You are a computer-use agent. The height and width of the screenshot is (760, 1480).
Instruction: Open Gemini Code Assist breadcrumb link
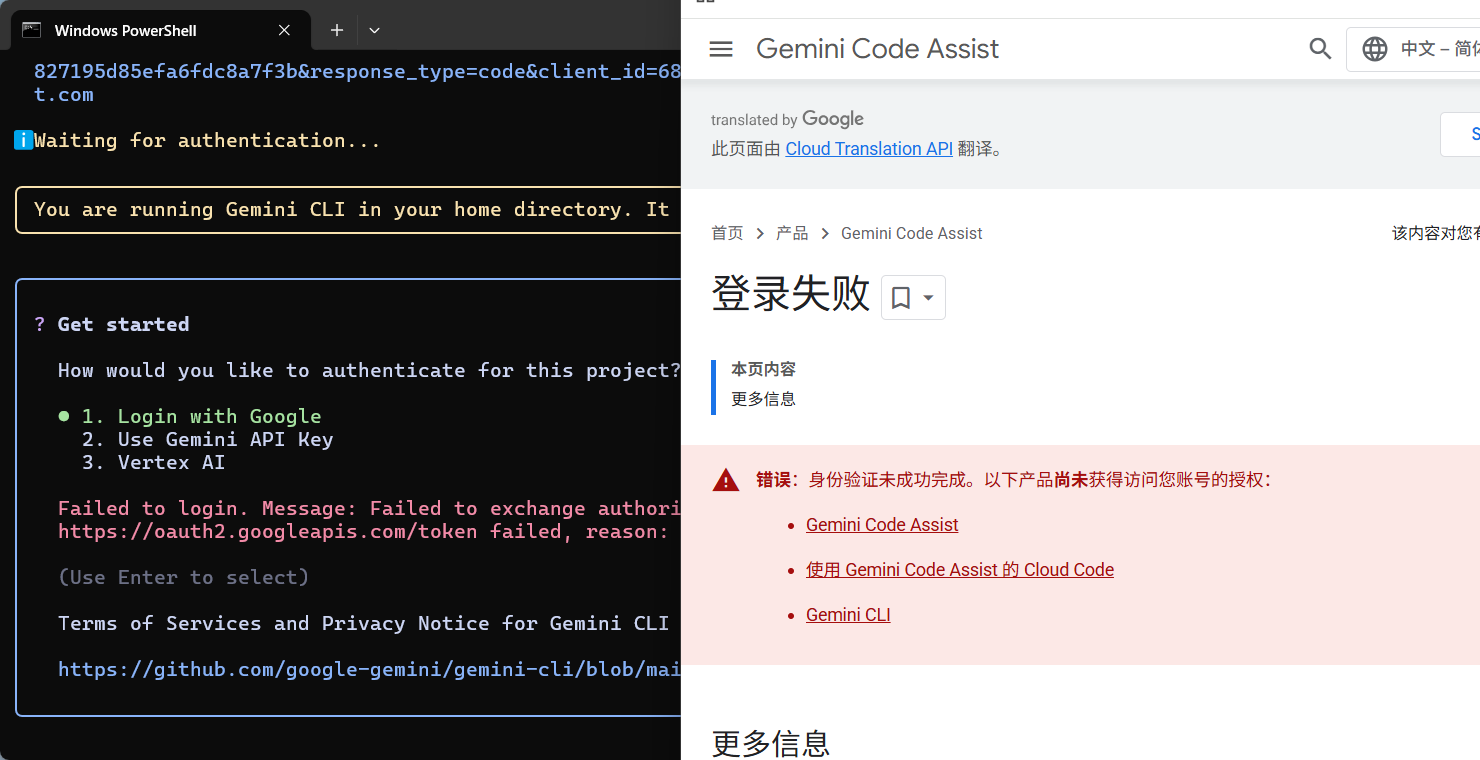(x=912, y=233)
